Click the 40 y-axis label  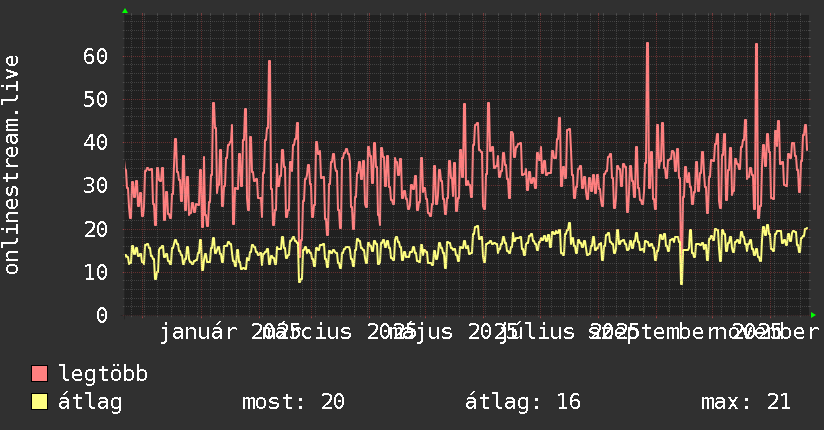[x=96, y=142]
